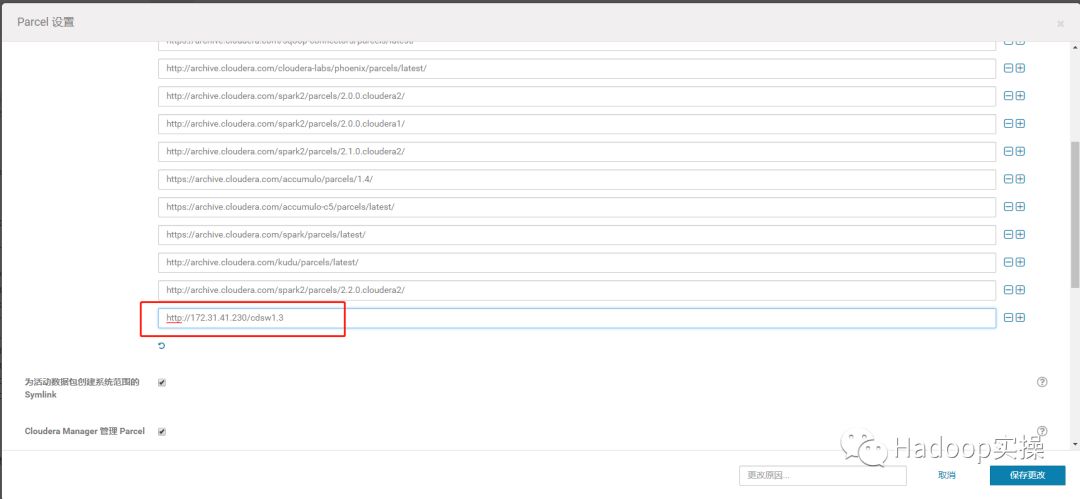Focus the phoenix parcels URL field

point(577,69)
